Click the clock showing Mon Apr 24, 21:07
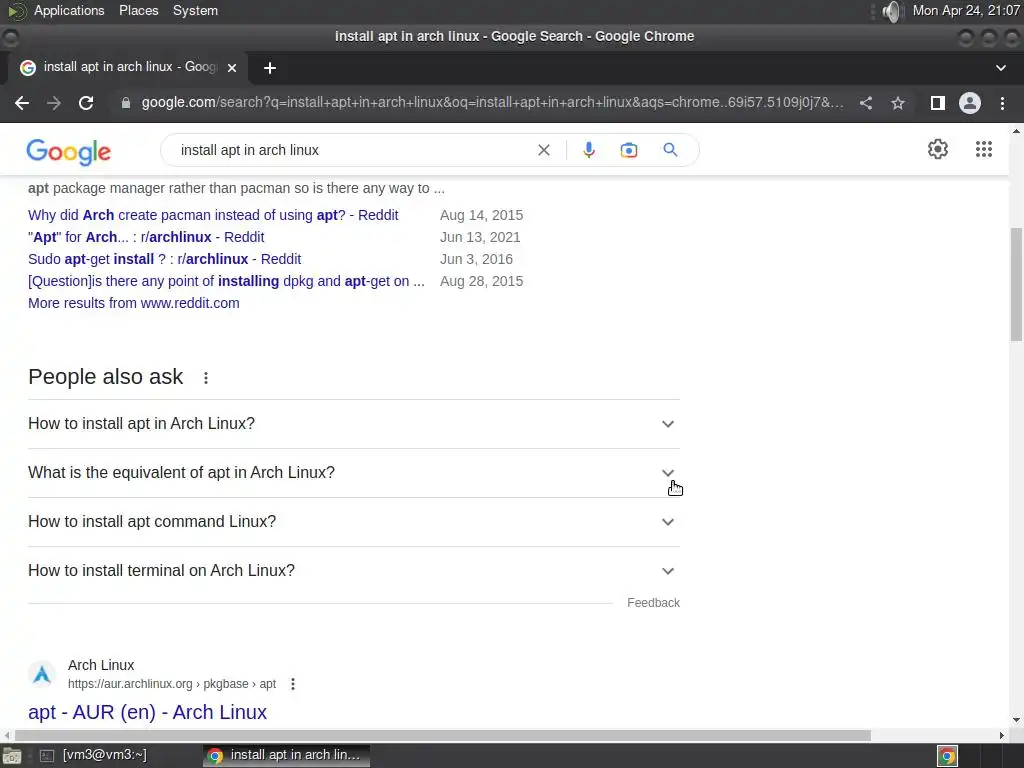Viewport: 1024px width, 768px height. pos(966,10)
